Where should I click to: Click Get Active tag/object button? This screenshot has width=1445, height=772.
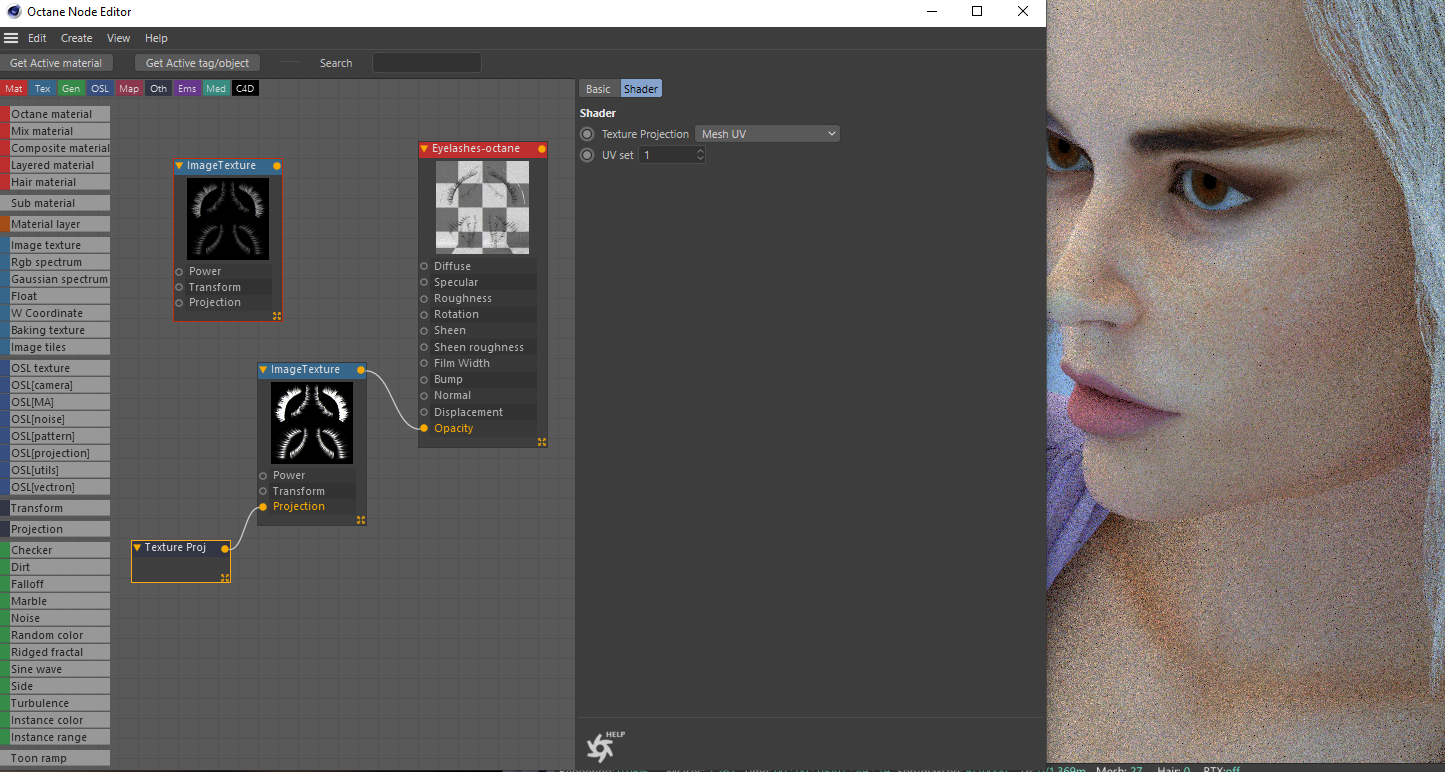click(198, 63)
